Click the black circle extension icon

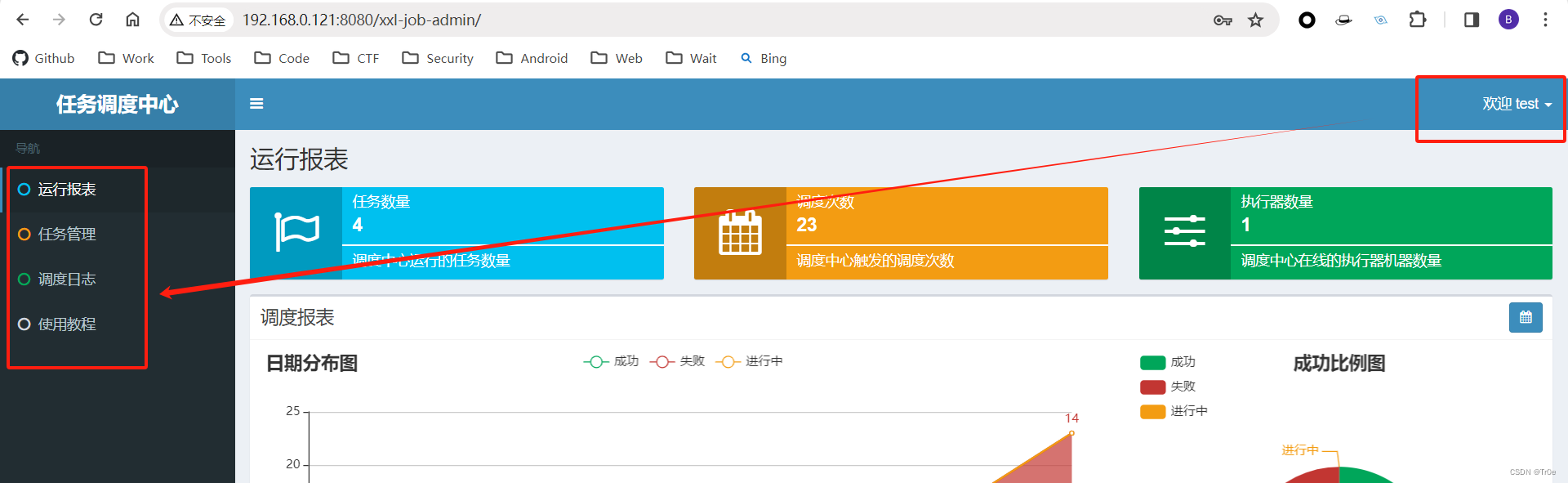click(x=1307, y=20)
